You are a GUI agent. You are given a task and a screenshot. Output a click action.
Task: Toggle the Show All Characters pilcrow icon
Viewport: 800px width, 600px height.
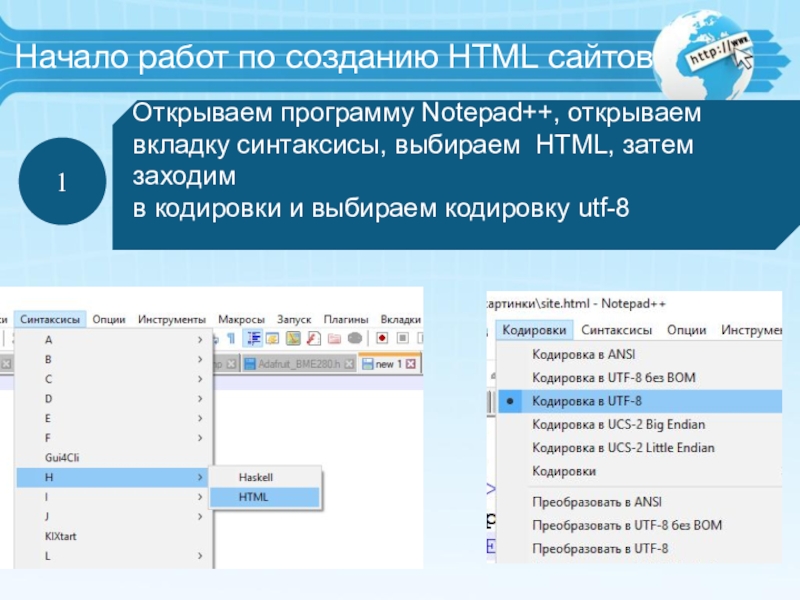pyautogui.click(x=231, y=338)
